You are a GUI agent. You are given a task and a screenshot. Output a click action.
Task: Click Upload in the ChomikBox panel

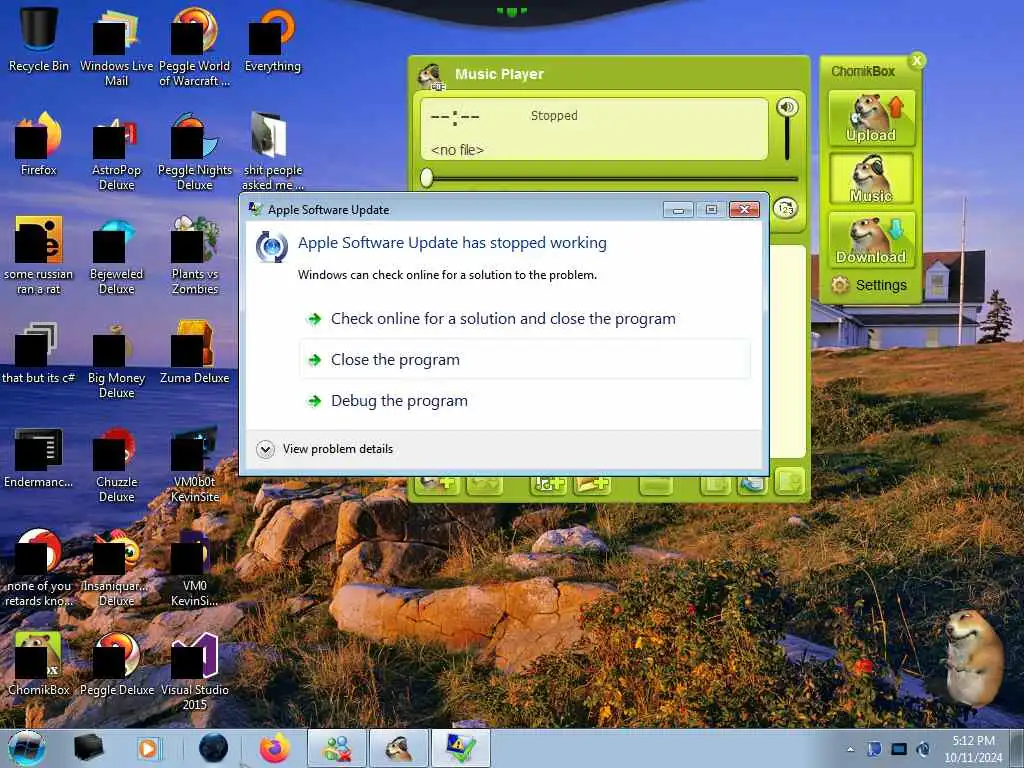[871, 118]
